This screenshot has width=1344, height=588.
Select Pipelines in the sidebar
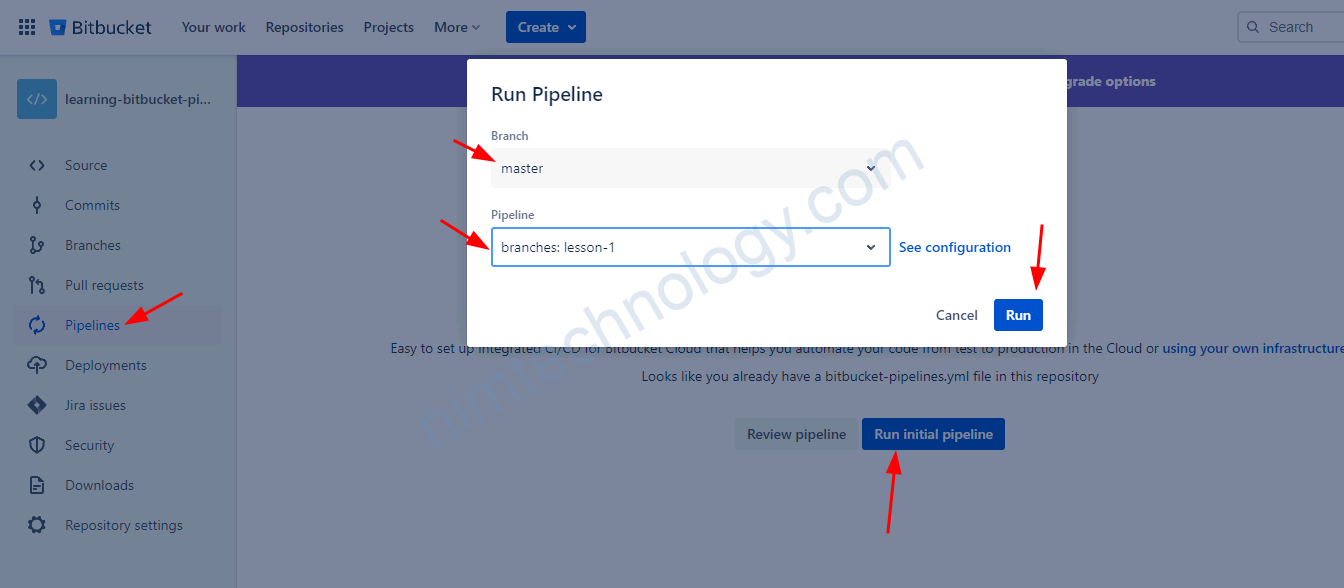92,325
